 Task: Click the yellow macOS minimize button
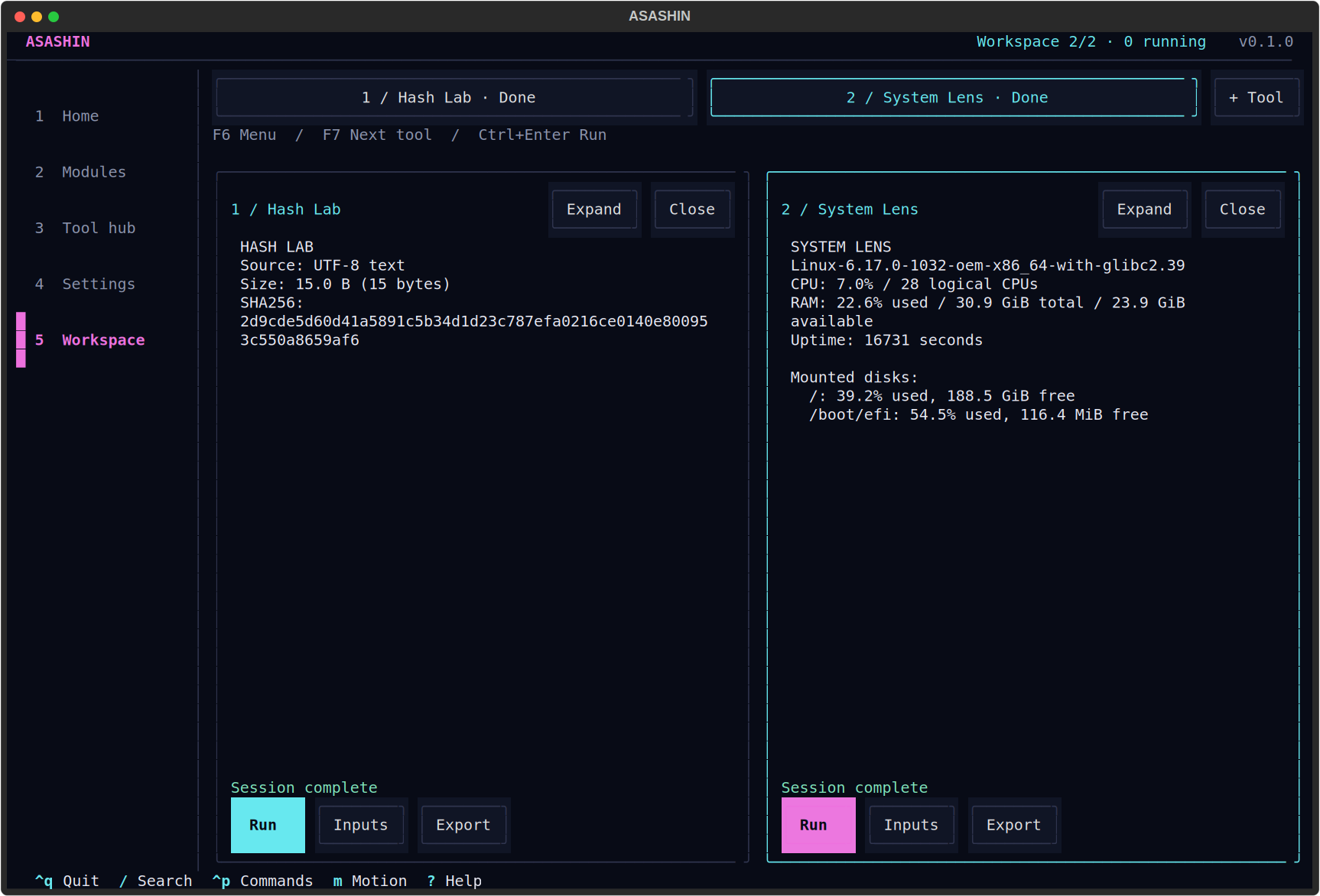tap(37, 16)
